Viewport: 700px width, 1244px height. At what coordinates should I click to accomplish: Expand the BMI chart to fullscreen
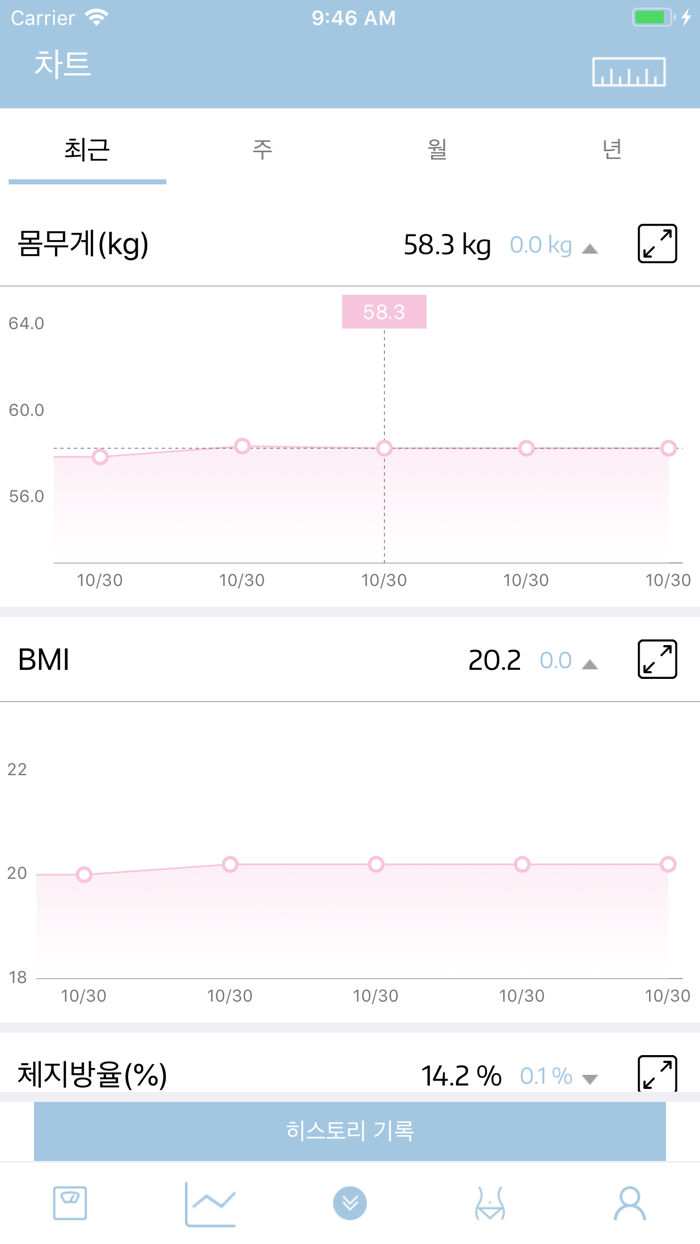[657, 660]
